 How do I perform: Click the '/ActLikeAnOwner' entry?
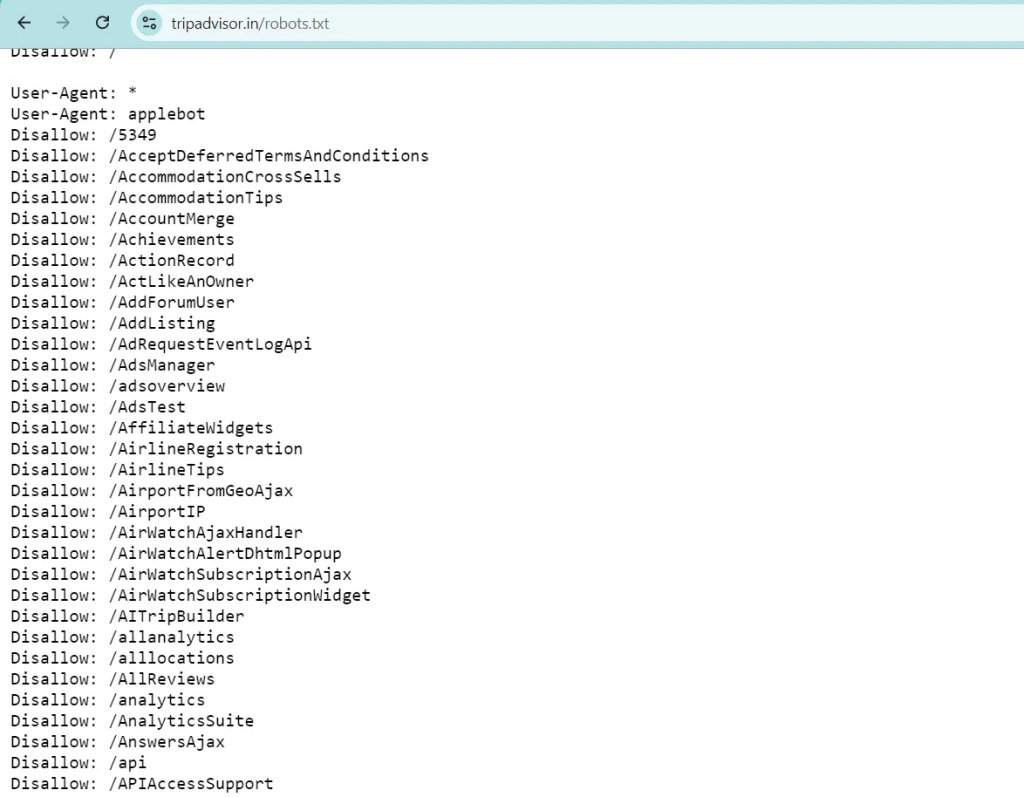(132, 281)
